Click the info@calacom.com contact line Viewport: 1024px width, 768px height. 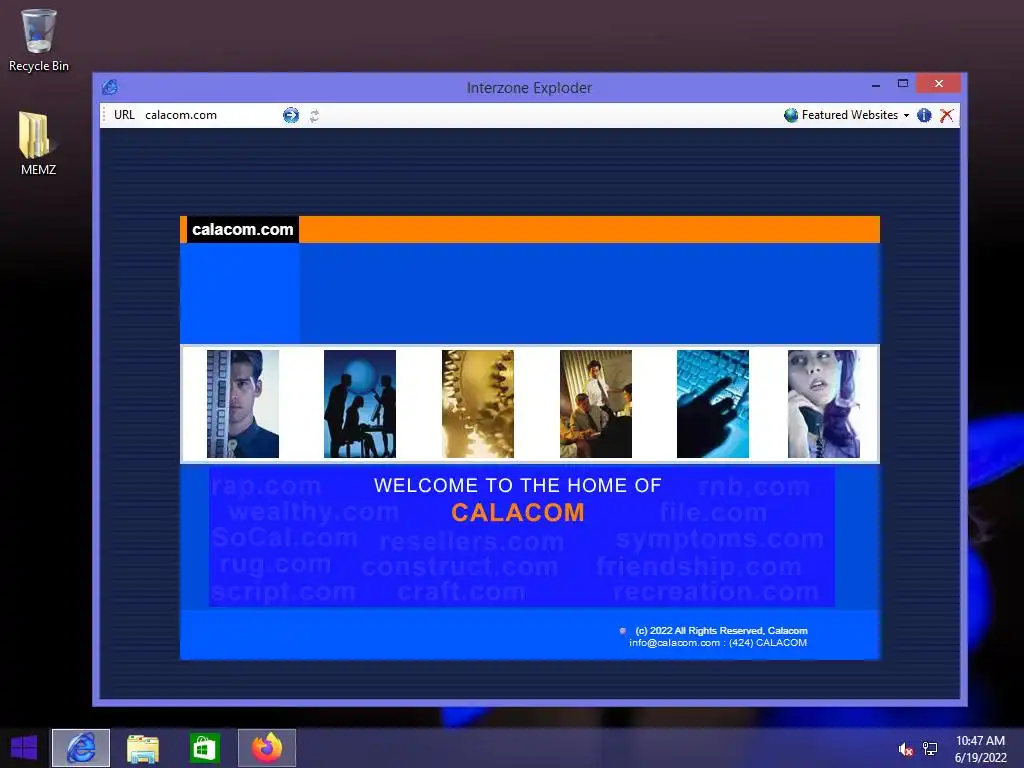[x=718, y=643]
